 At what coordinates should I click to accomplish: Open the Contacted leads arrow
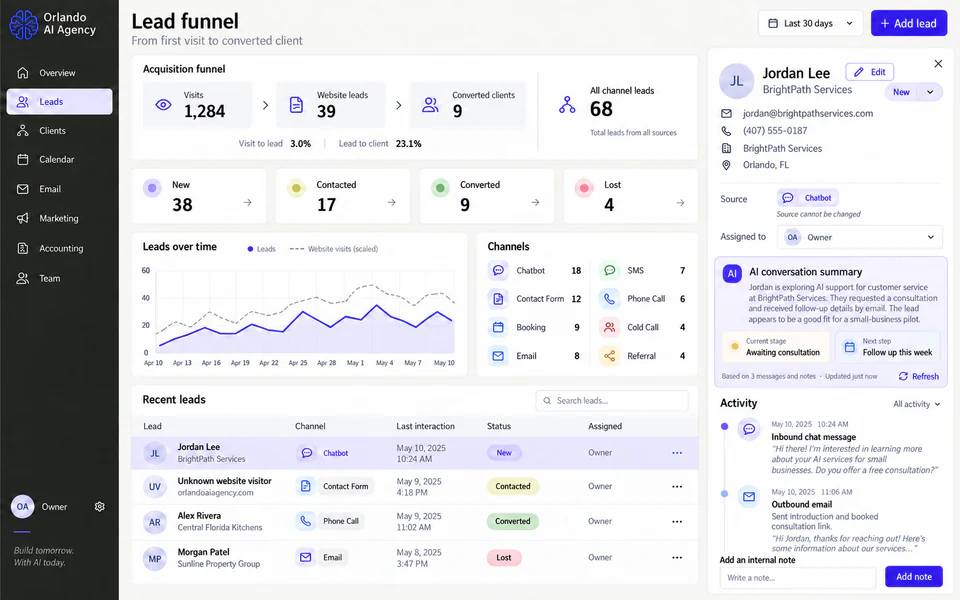(391, 203)
